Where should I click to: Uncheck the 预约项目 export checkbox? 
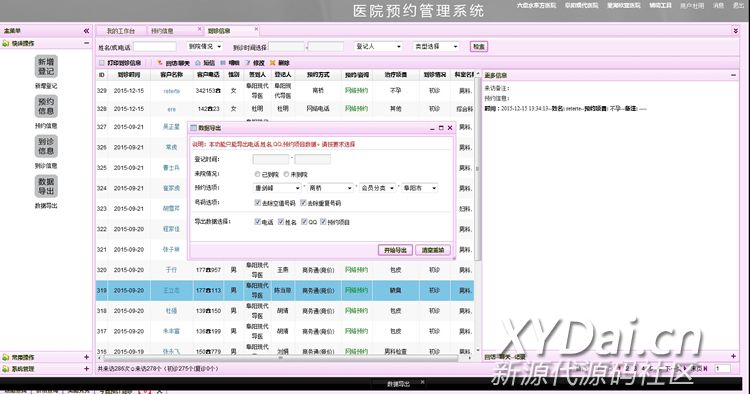323,222
